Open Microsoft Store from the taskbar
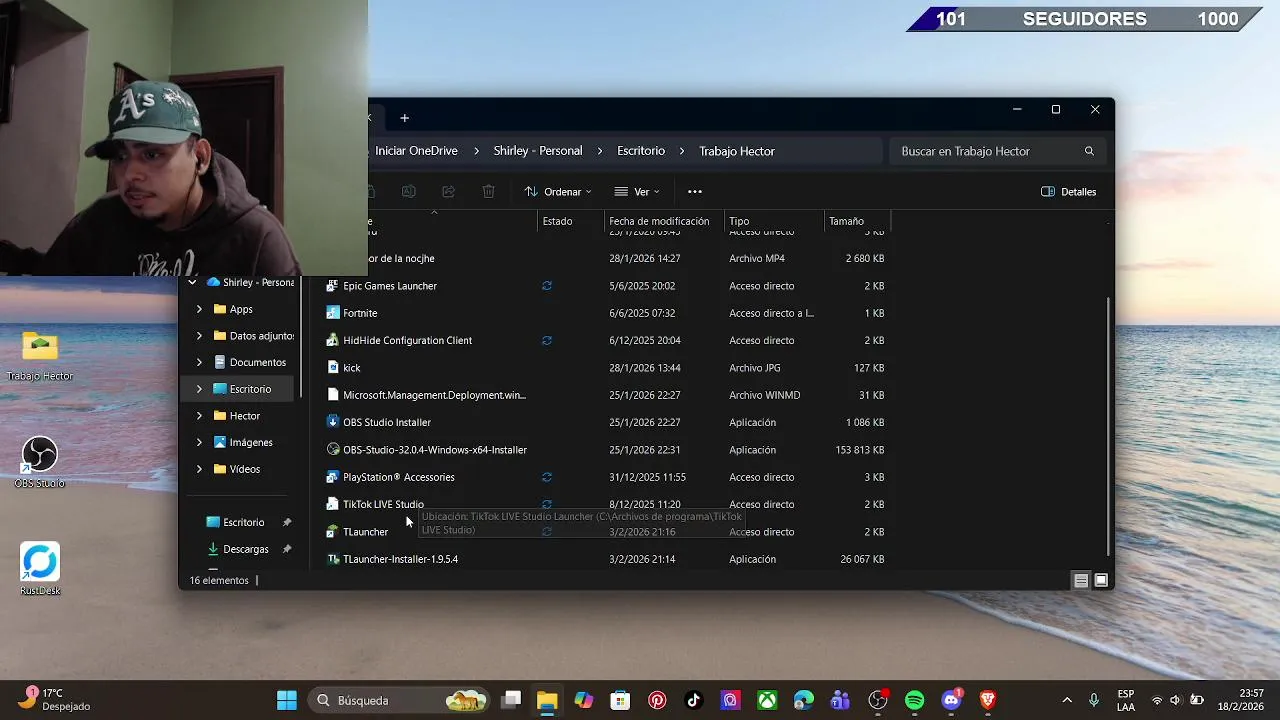1280x720 pixels. point(620,700)
